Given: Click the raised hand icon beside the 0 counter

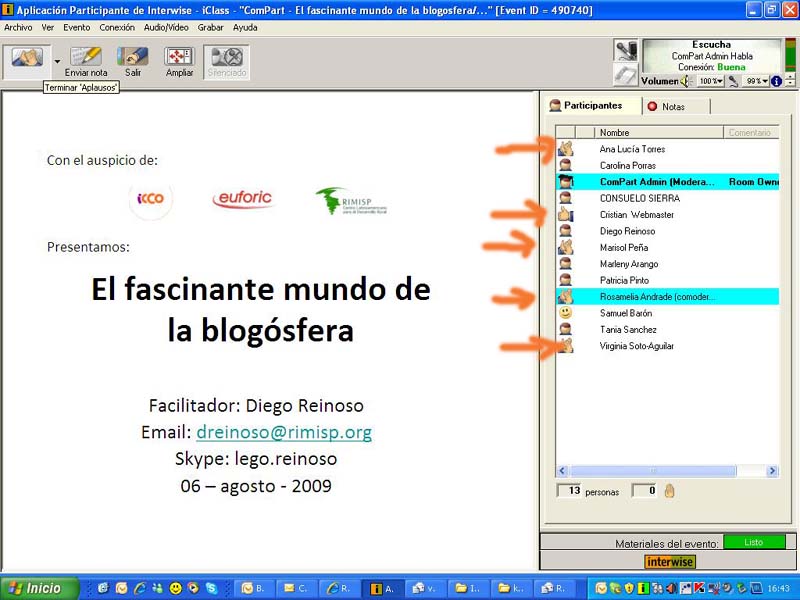Looking at the screenshot, I should 669,491.
